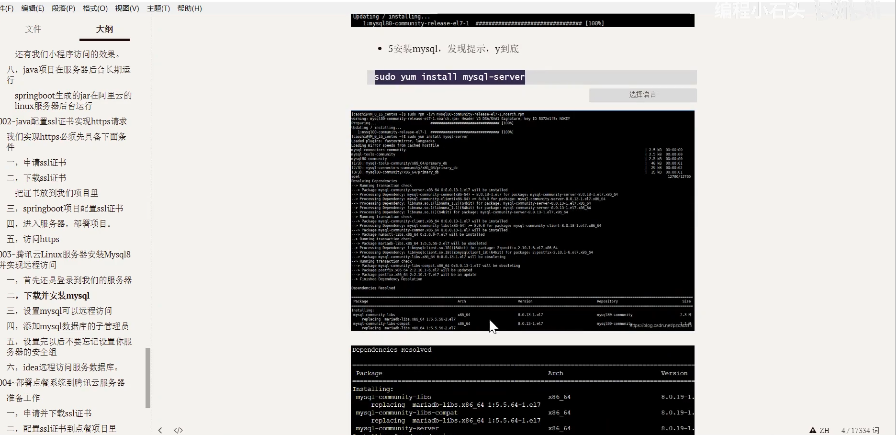
Task: Switch to the 大纲 sidebar tab
Action: pos(105,29)
